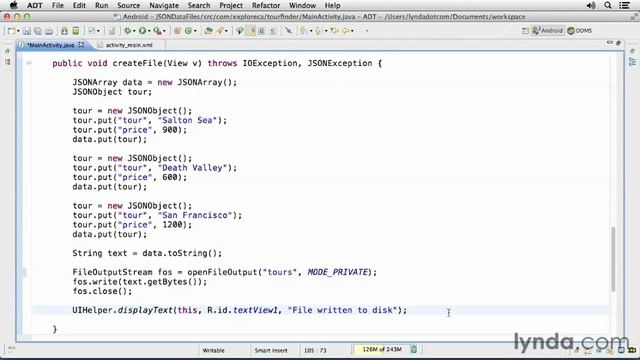Click the Debug bug toolbar icon
640x360 pixels.
[x=128, y=31]
